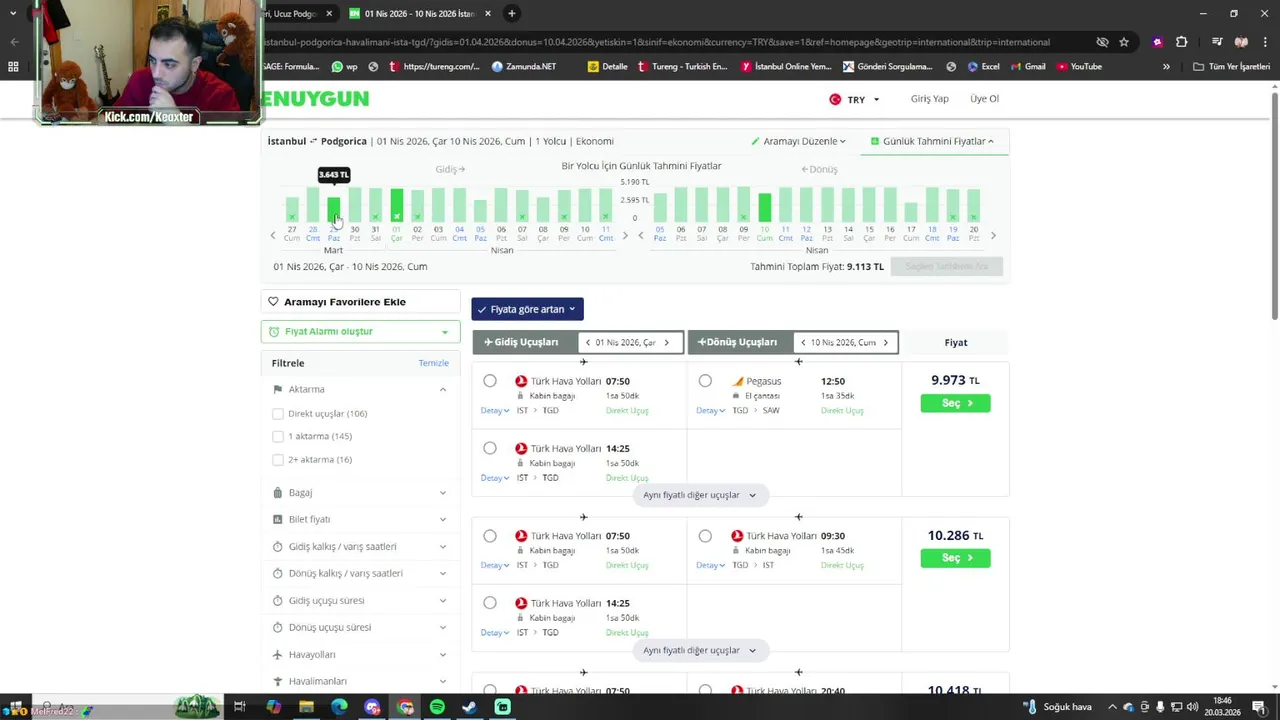
Task: Check the 2+ aktarma (16) filter
Action: click(278, 460)
